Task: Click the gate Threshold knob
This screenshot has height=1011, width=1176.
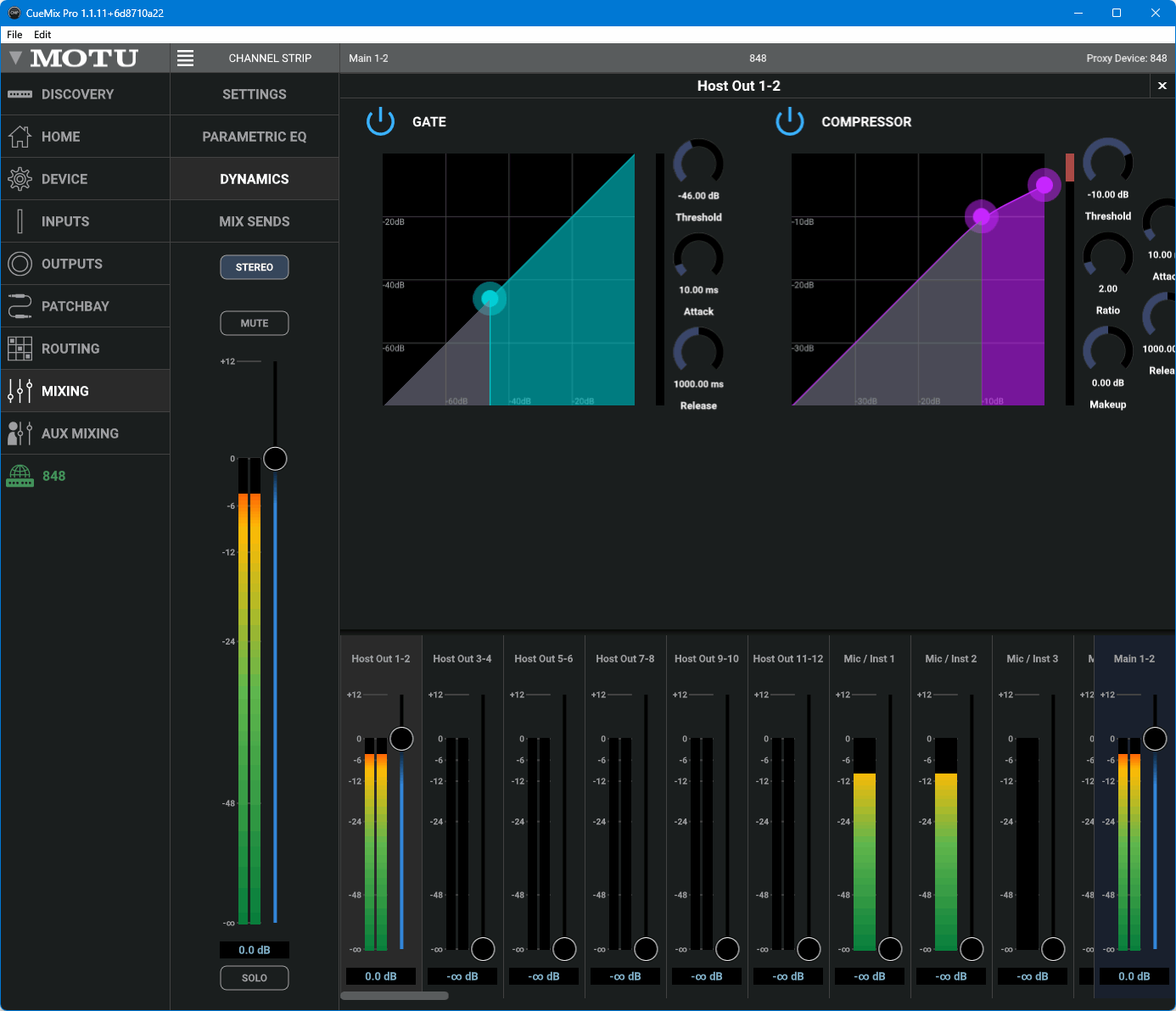Action: pyautogui.click(x=698, y=163)
